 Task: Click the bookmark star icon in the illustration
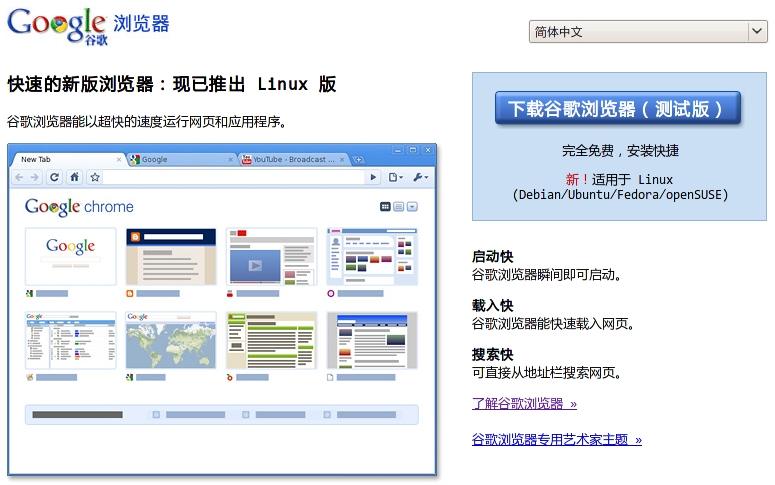[95, 177]
